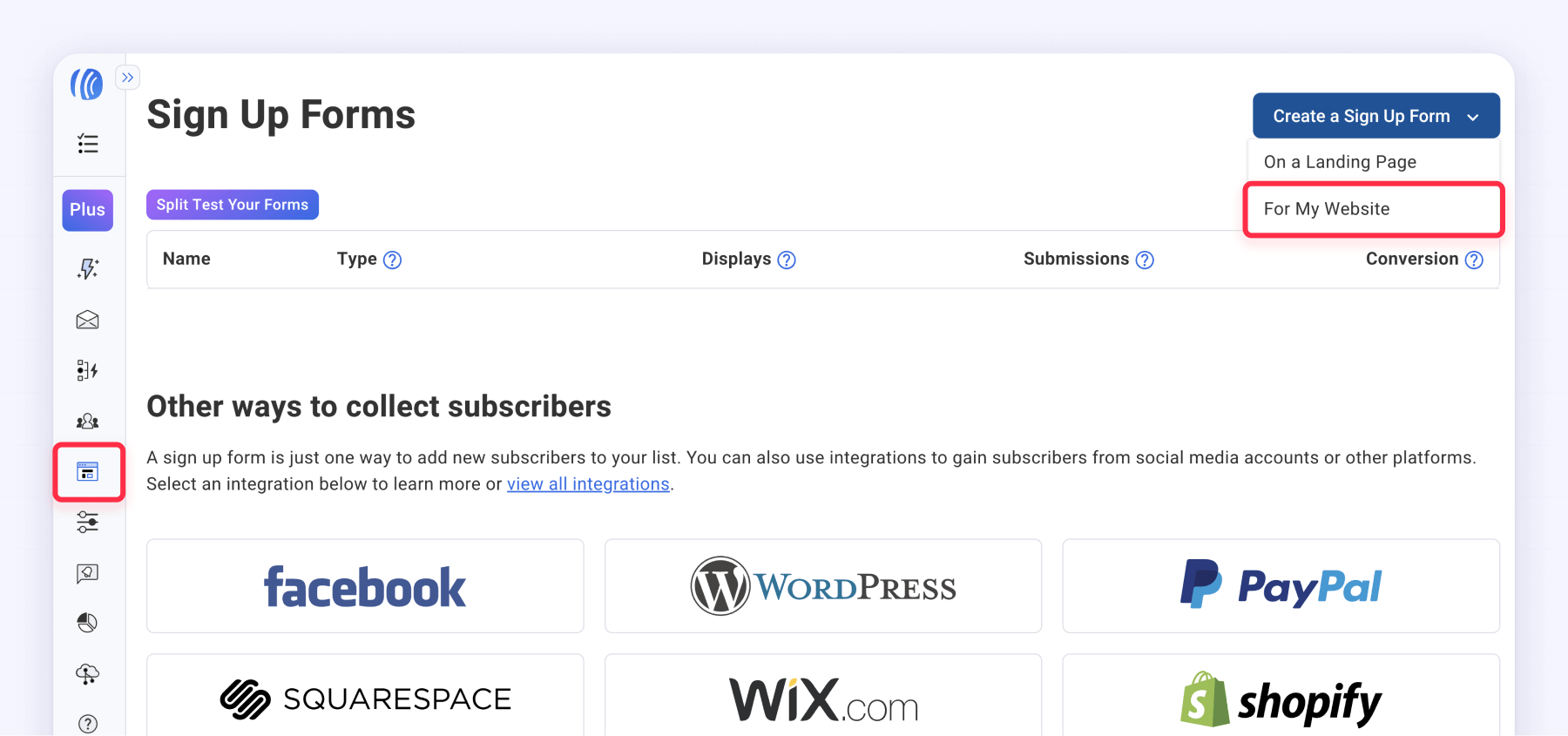Open the Reports pie chart sidebar icon
1568x736 pixels.
[87, 623]
